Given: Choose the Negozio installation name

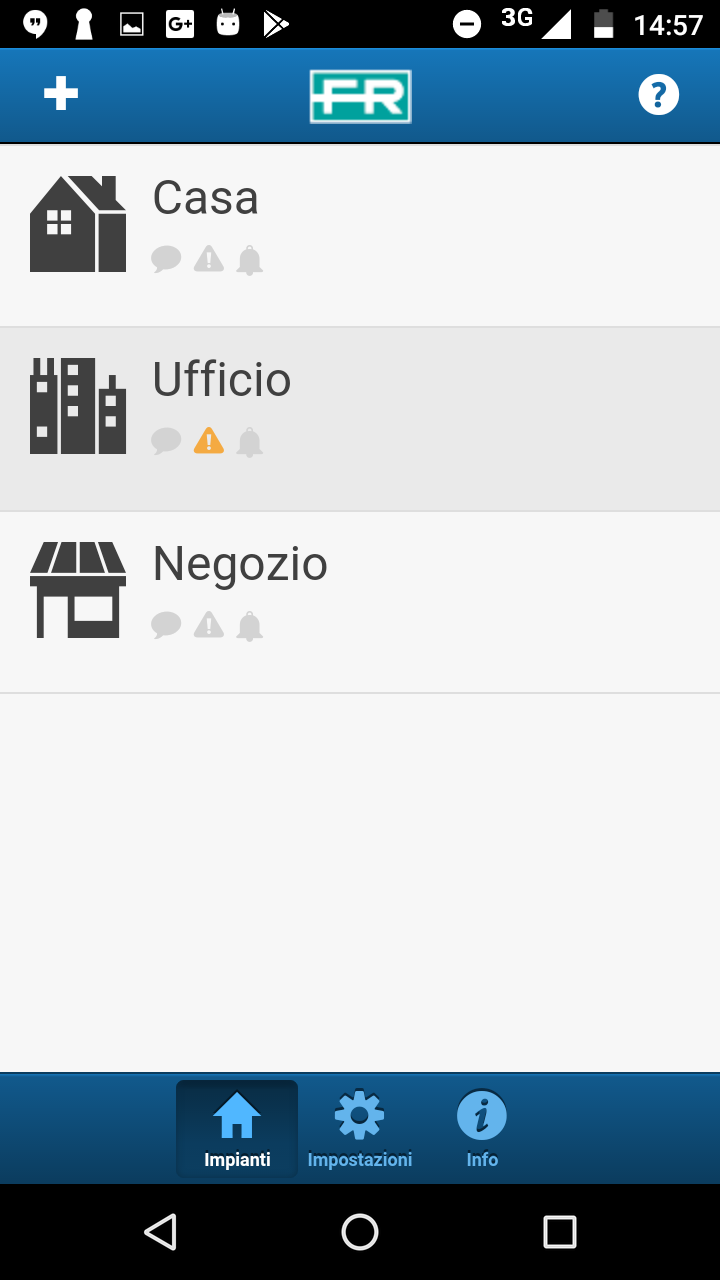Looking at the screenshot, I should click(240, 564).
